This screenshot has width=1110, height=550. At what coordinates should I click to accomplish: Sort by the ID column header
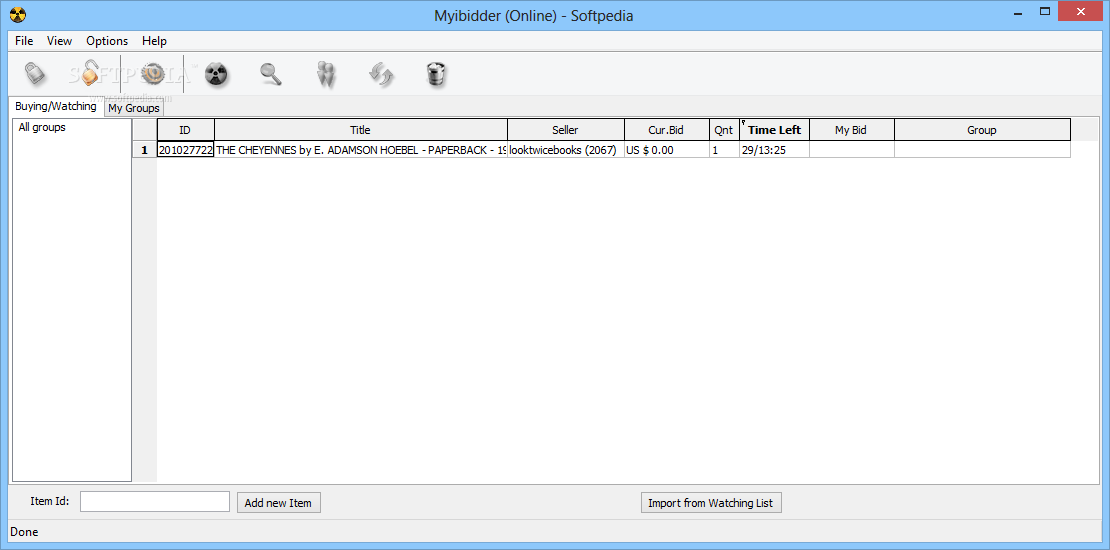tap(185, 130)
